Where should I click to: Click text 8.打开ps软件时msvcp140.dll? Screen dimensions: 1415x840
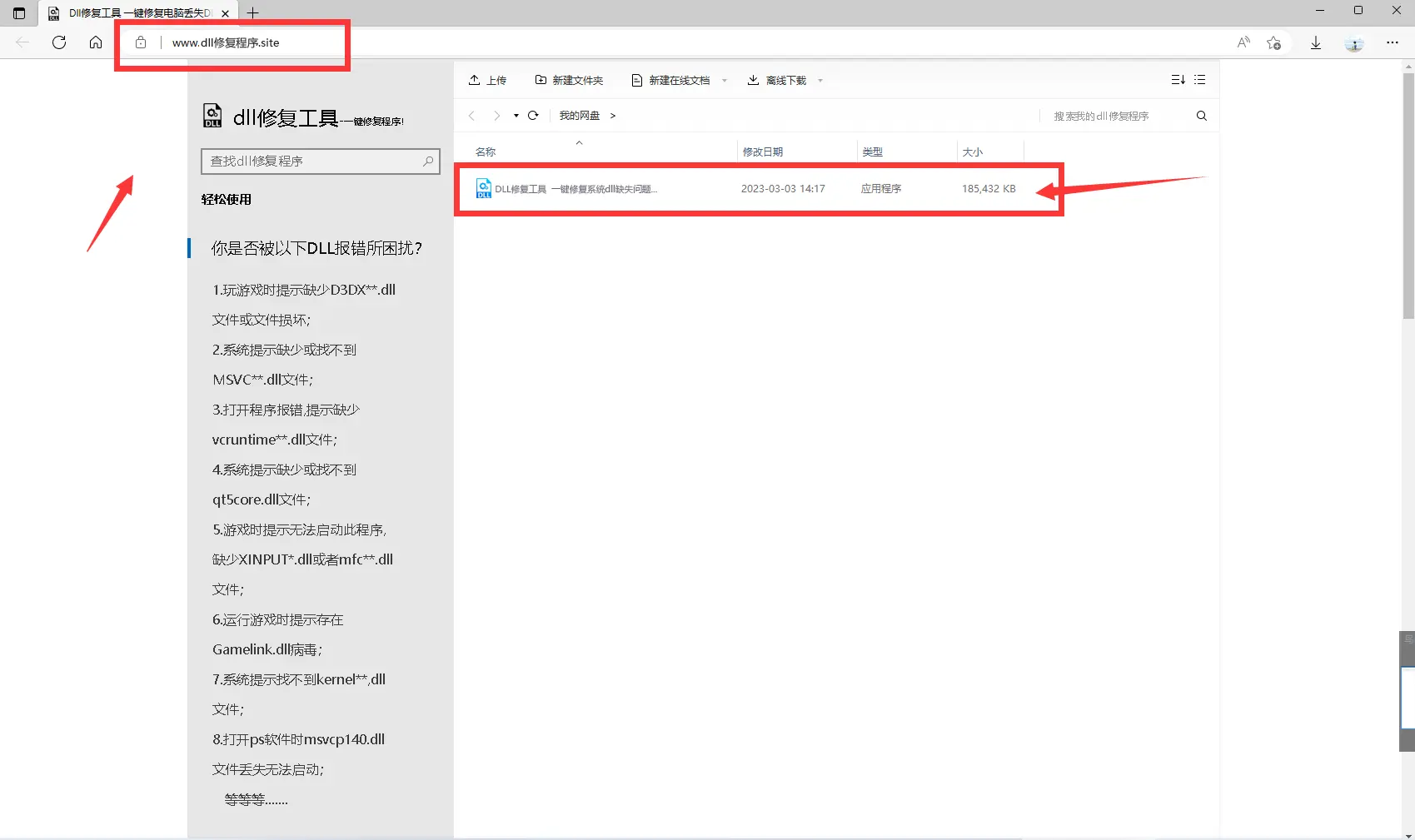coord(298,739)
